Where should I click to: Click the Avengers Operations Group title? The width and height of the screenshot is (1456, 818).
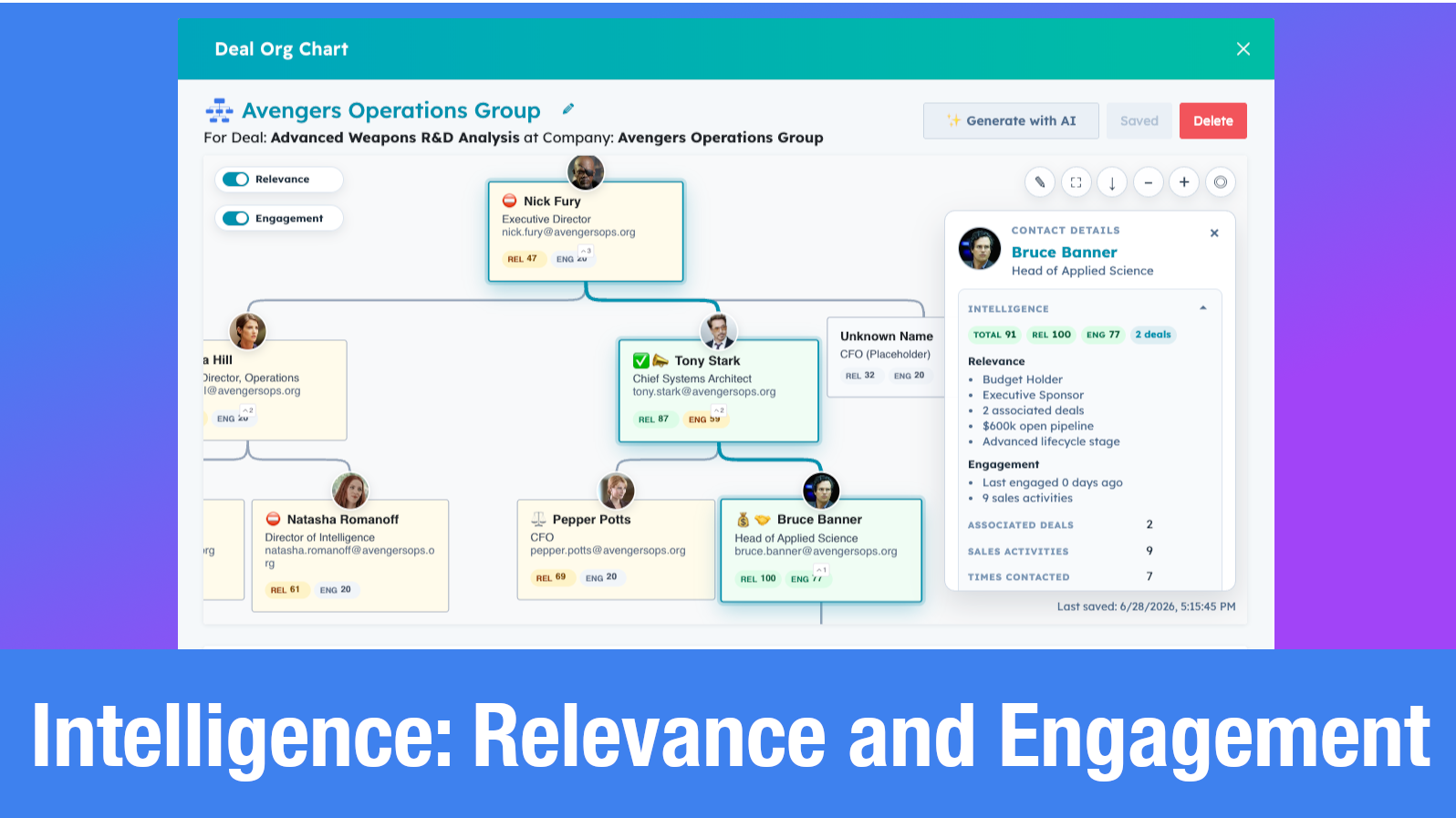point(391,110)
